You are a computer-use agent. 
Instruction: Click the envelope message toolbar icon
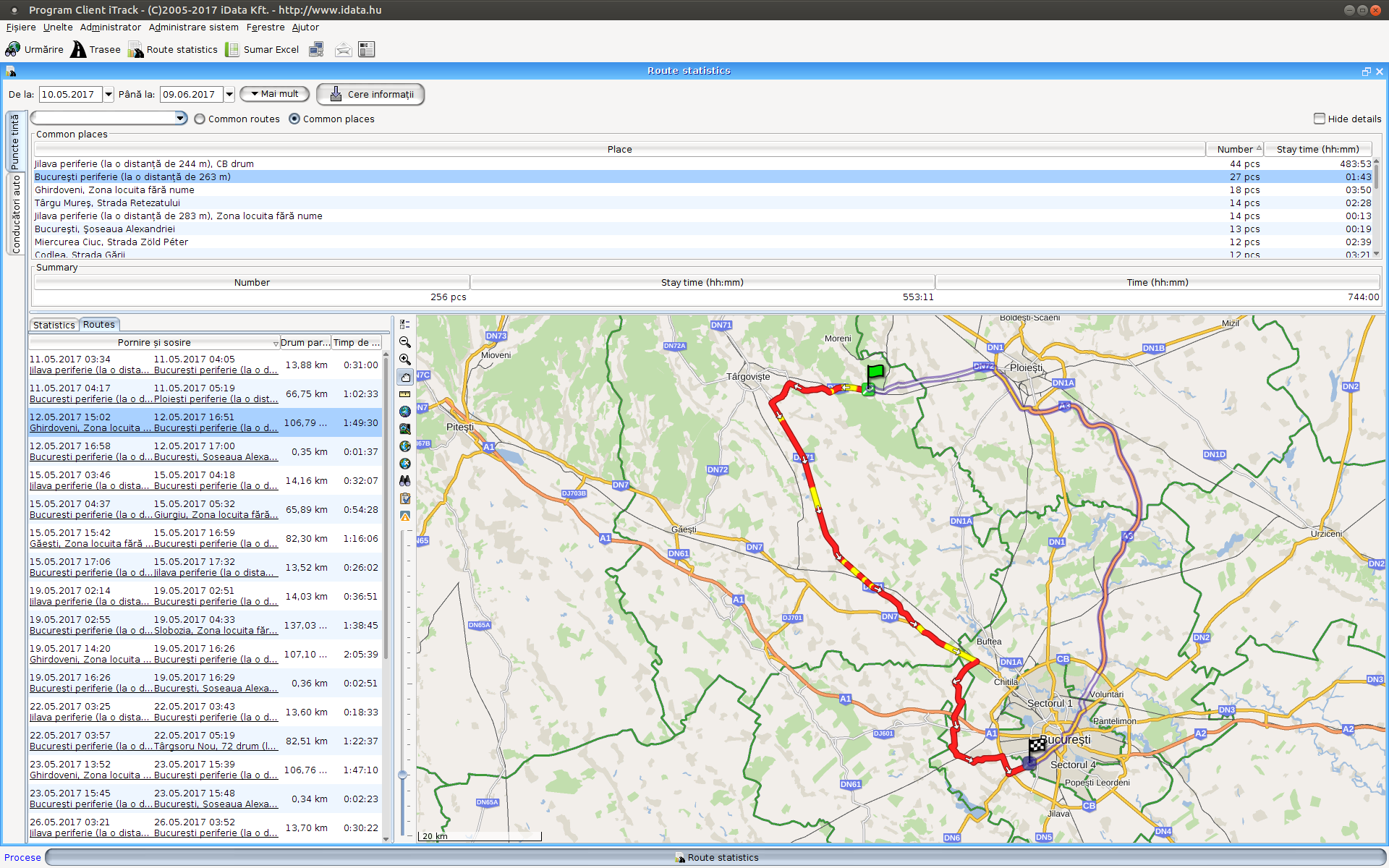344,49
